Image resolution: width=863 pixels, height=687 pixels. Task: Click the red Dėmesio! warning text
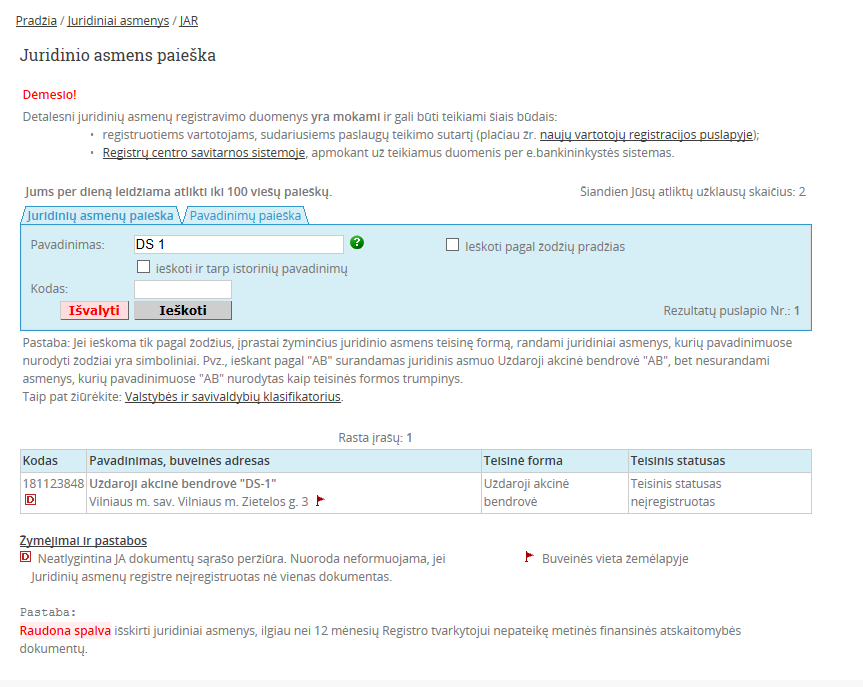[x=50, y=95]
